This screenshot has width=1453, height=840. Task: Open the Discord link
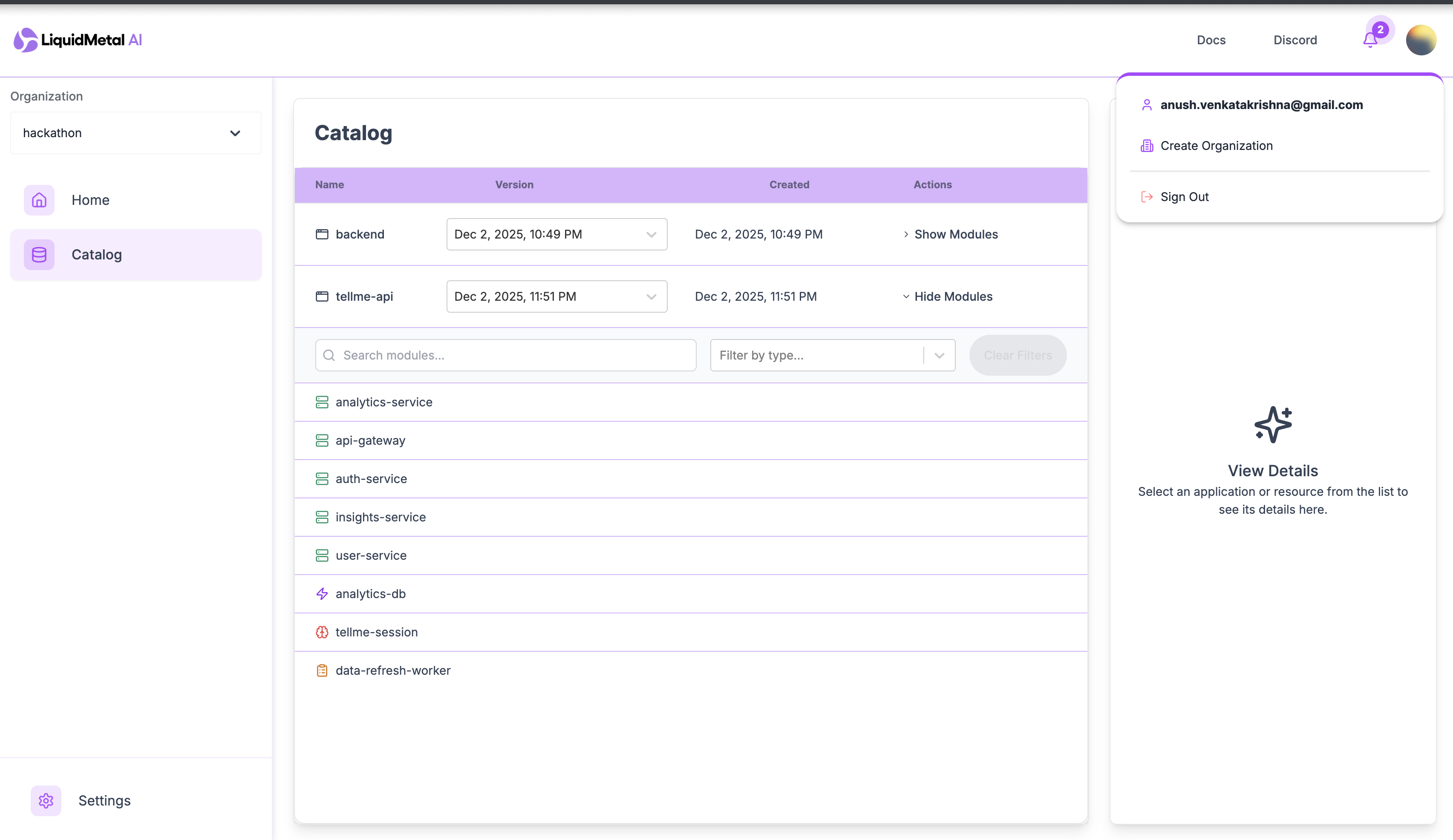[x=1295, y=40]
